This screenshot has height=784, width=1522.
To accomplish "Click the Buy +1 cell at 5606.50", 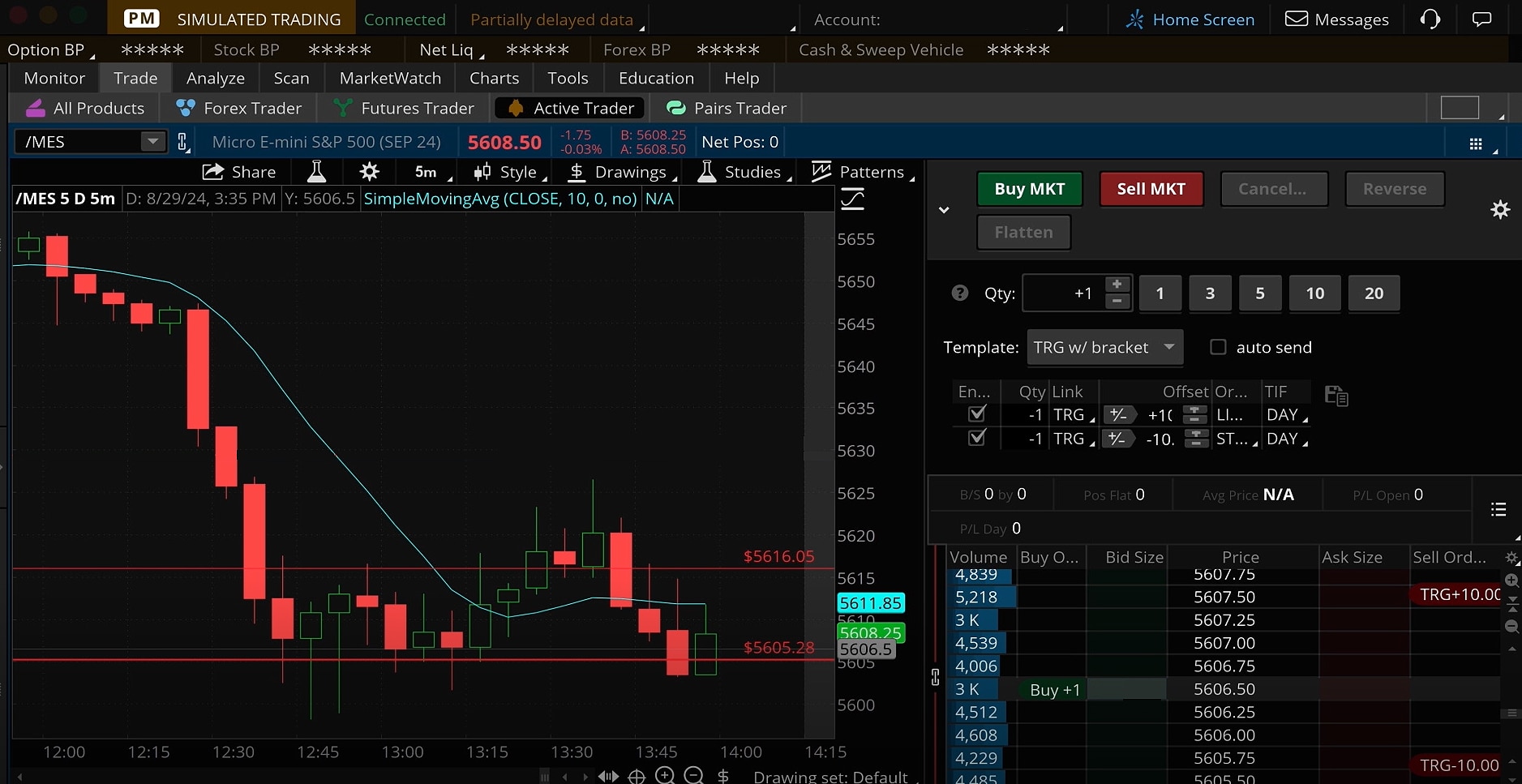I will 1053,689.
